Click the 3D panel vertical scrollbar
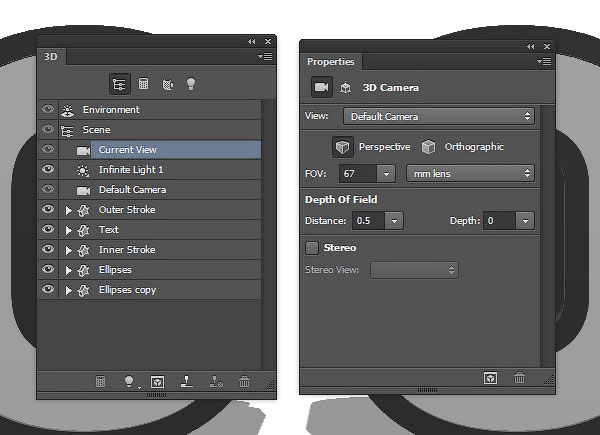 tap(269, 235)
